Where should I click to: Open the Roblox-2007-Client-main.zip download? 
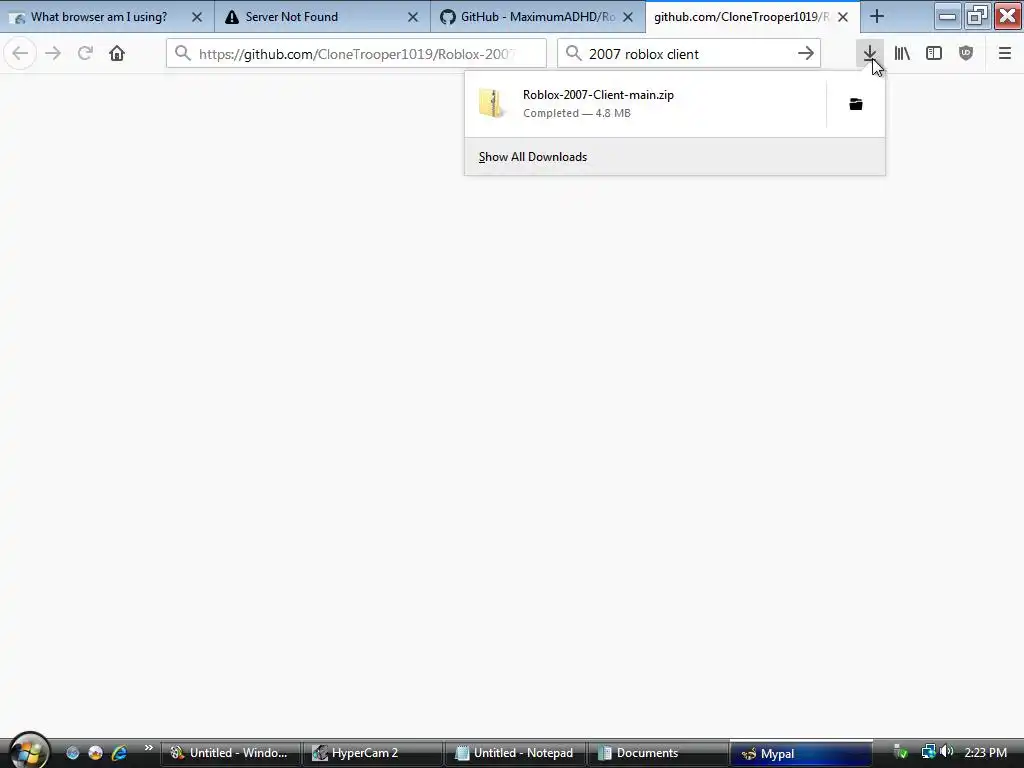(x=645, y=104)
